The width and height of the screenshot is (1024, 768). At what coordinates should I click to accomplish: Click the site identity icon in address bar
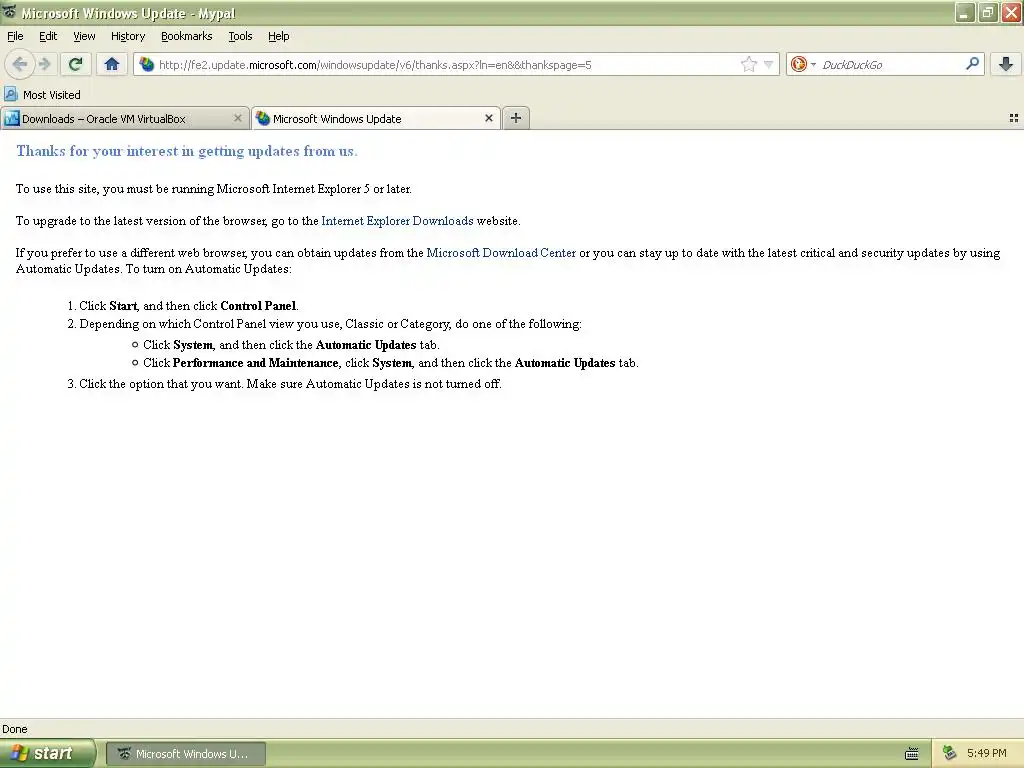click(x=146, y=64)
